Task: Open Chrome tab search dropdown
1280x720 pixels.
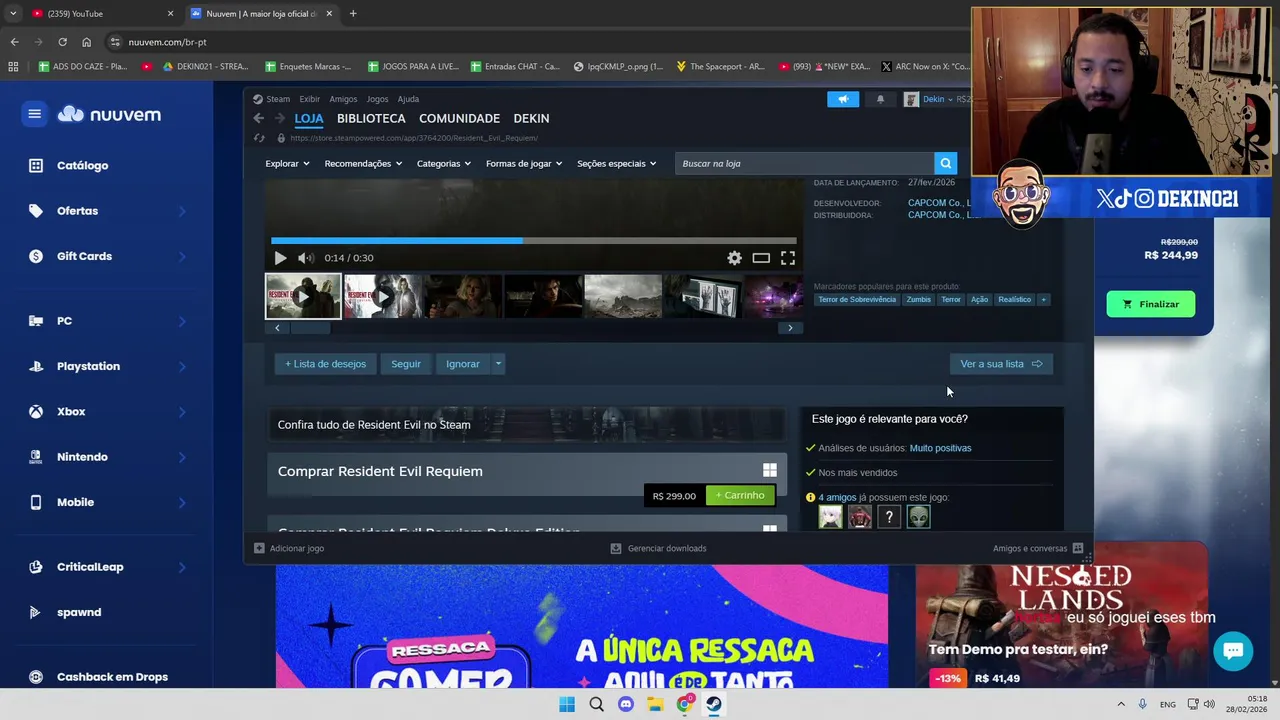Action: click(x=13, y=14)
